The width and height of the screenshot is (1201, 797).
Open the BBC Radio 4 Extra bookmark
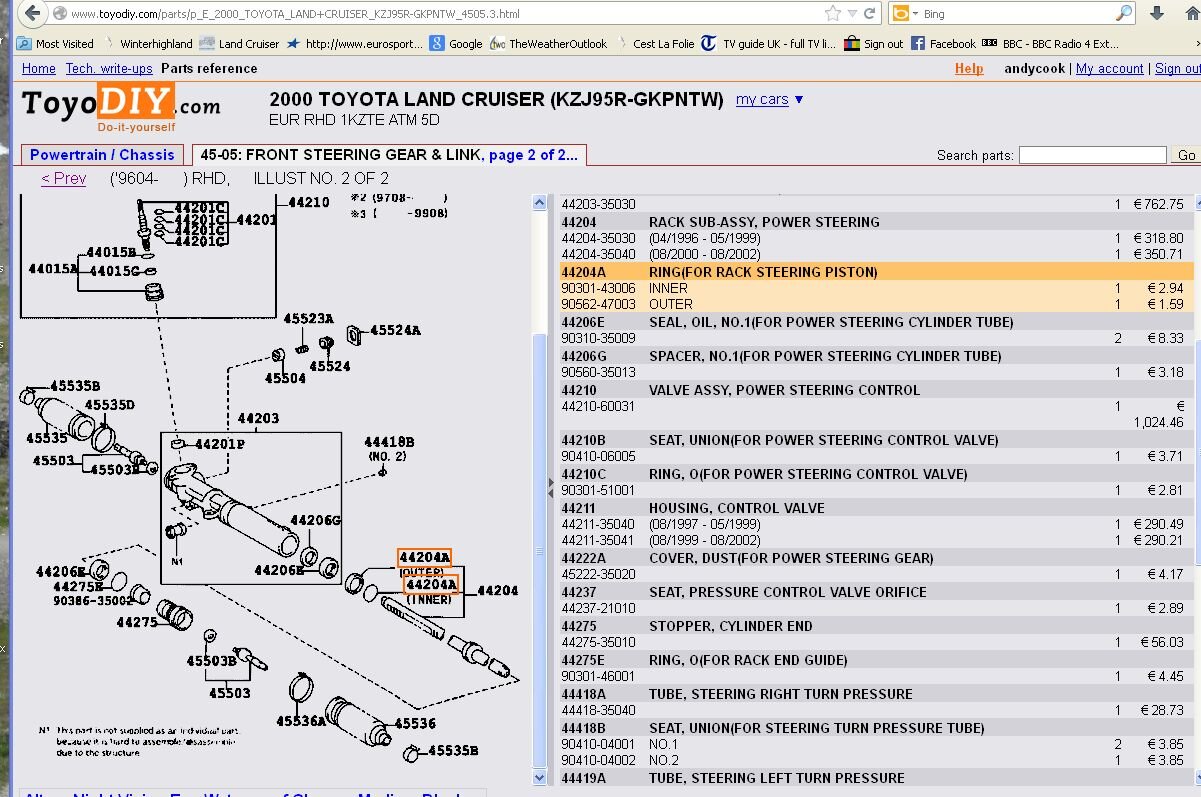tap(1051, 44)
